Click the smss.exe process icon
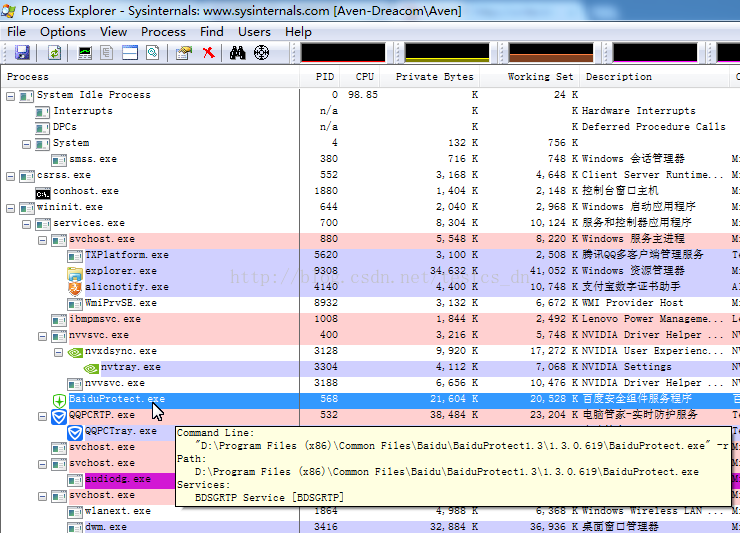The height and width of the screenshot is (533, 740). (x=59, y=161)
